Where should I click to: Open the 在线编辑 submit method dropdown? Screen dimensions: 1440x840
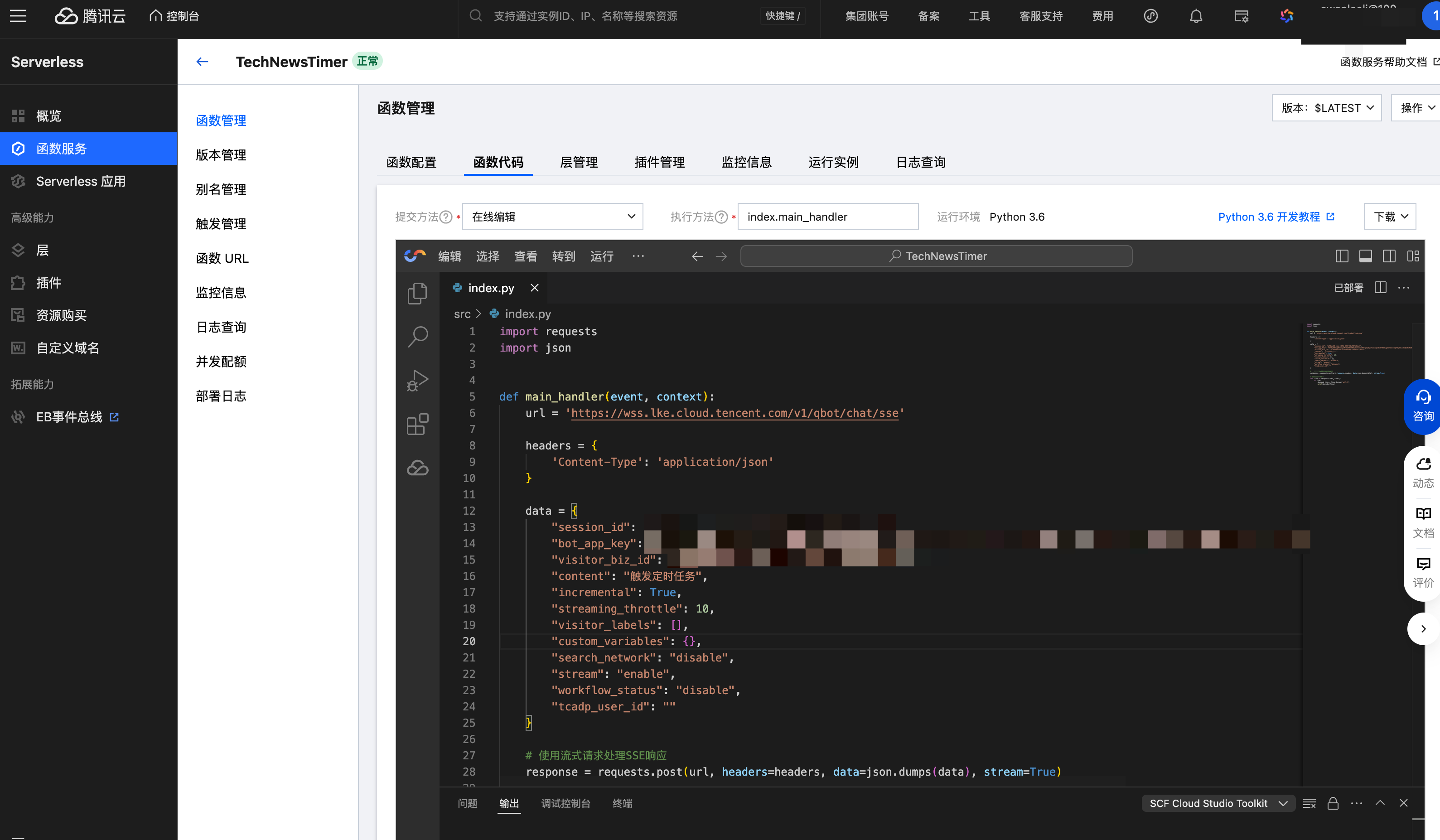(552, 217)
